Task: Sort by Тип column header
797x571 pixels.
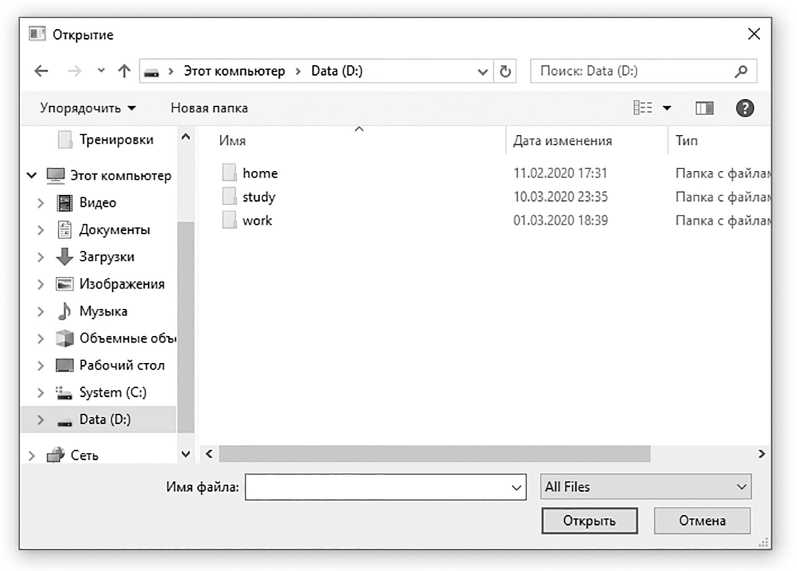Action: coord(686,140)
